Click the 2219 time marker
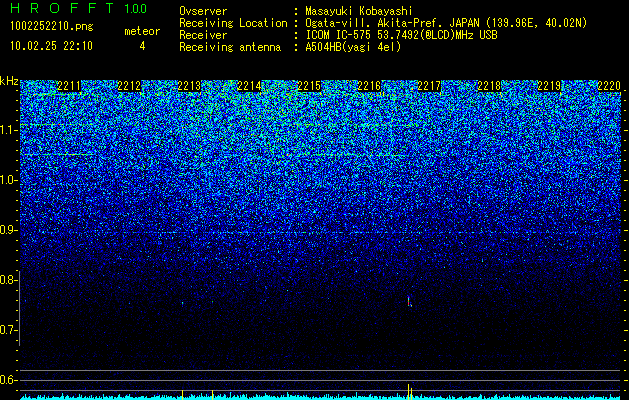 549,86
